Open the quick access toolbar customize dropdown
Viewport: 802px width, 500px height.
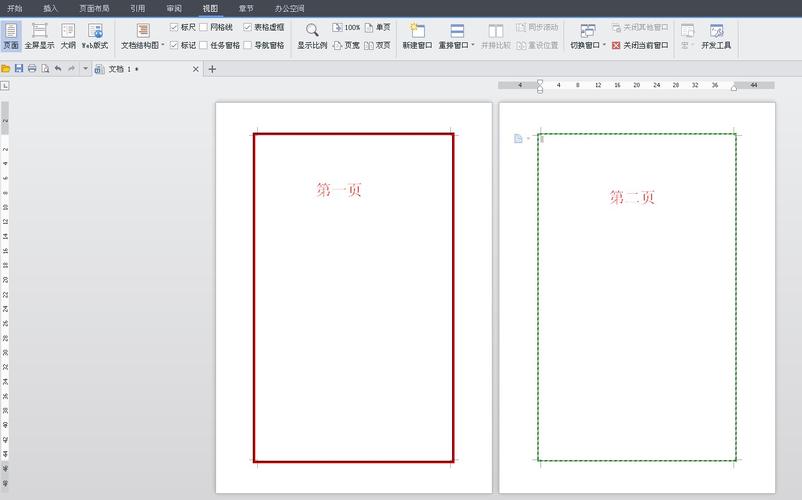[85, 69]
